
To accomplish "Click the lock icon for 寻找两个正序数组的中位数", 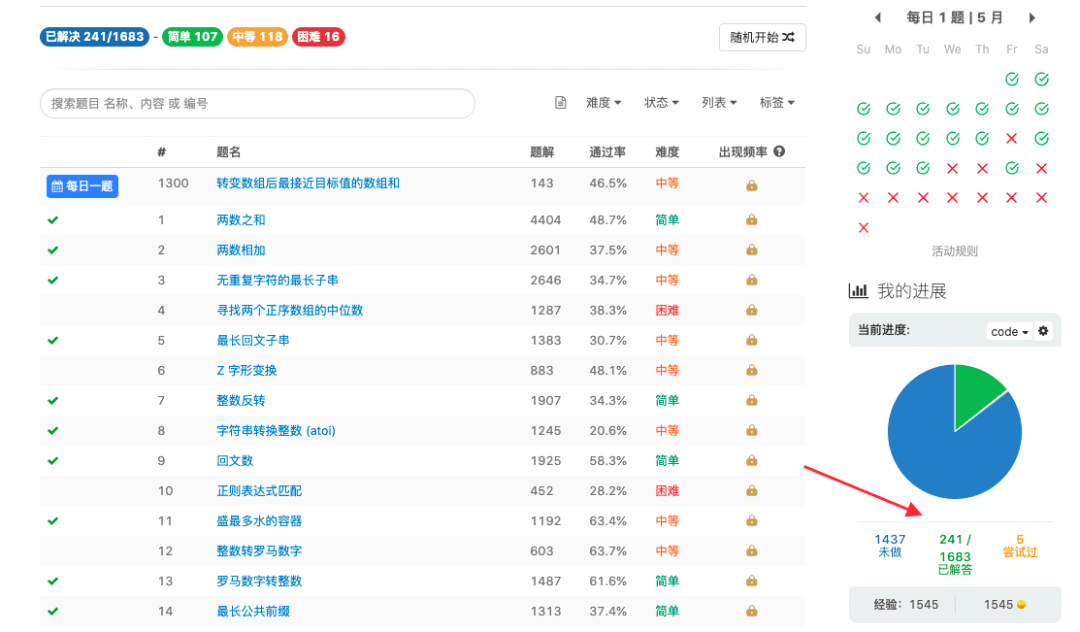I will pos(751,310).
